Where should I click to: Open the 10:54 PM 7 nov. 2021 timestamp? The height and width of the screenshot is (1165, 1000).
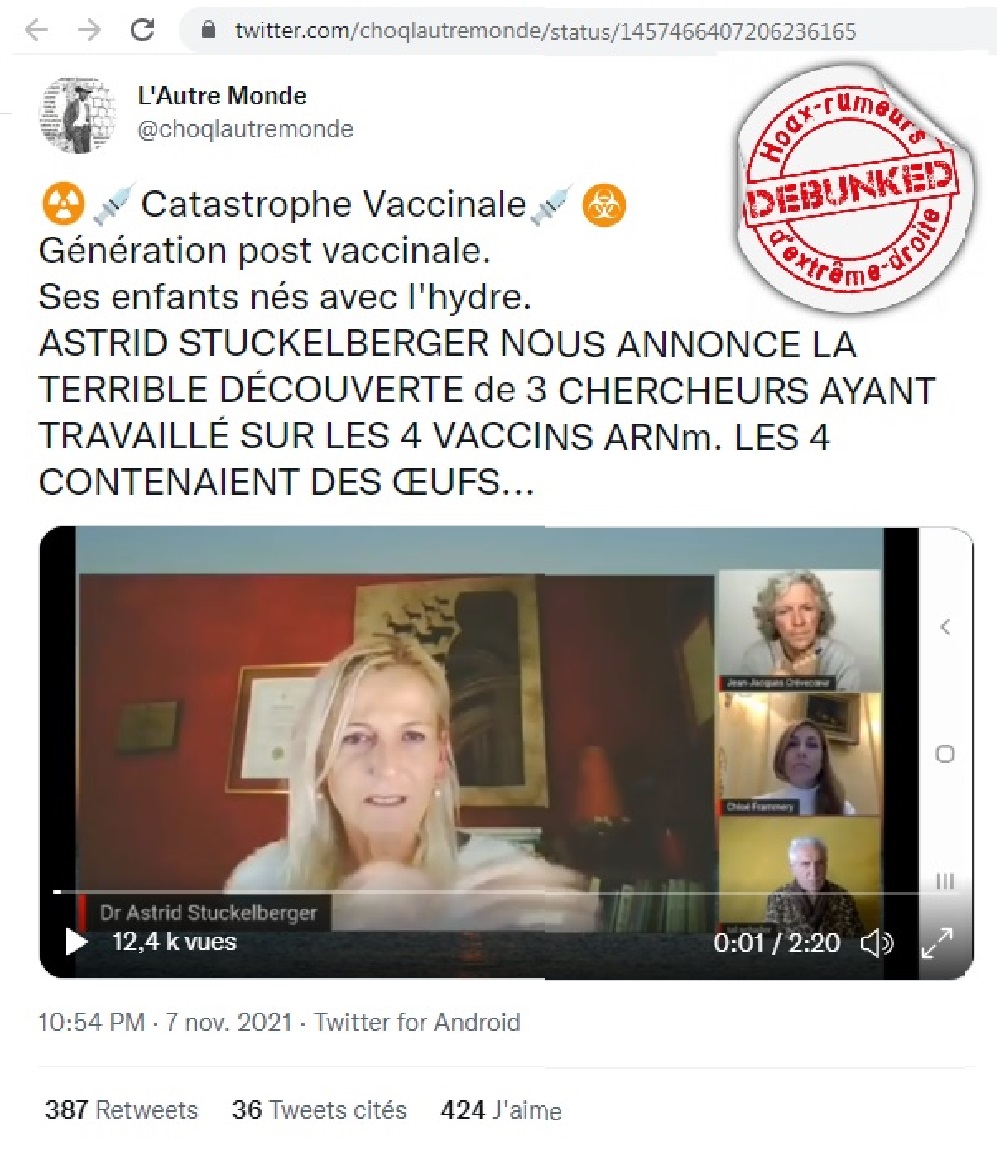click(x=165, y=1022)
